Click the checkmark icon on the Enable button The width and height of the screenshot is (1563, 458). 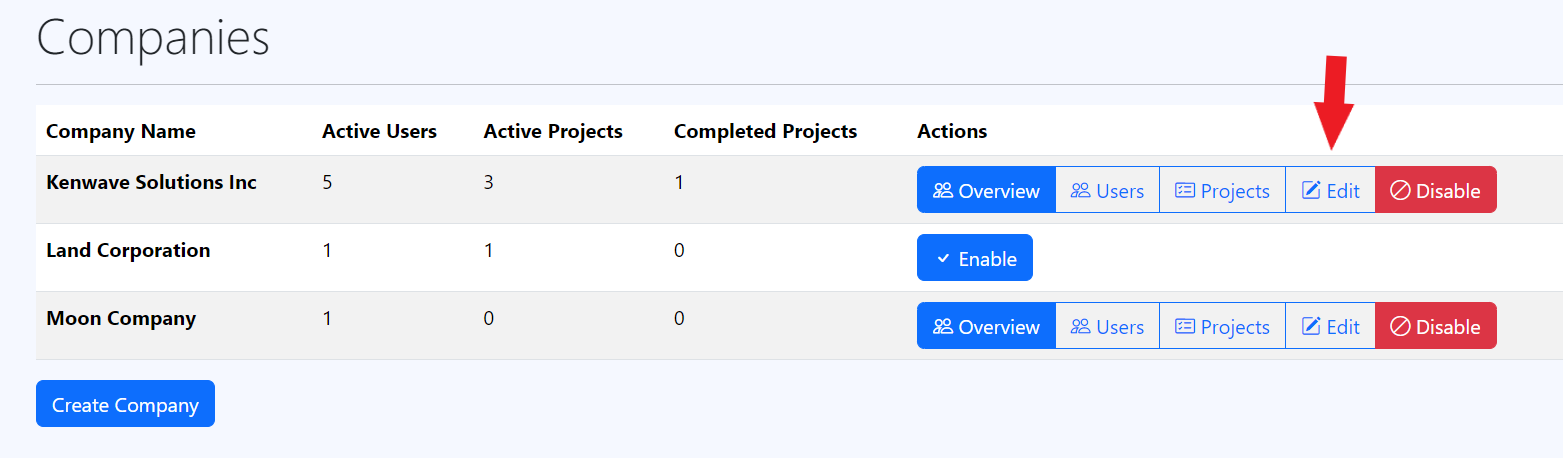(x=943, y=258)
